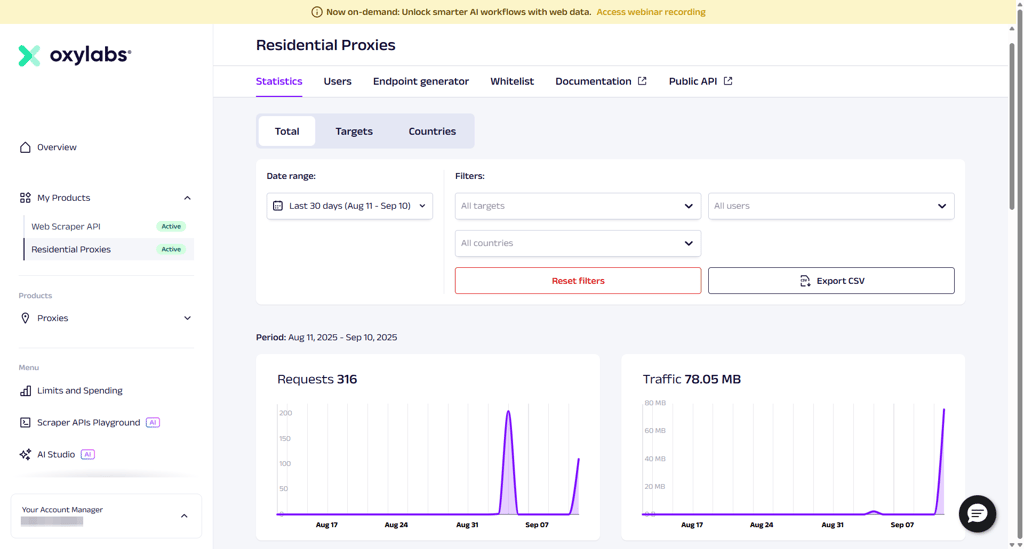Viewport: 1024px width, 549px height.
Task: Click the Traffic chart spike at right end
Action: pyautogui.click(x=943, y=411)
